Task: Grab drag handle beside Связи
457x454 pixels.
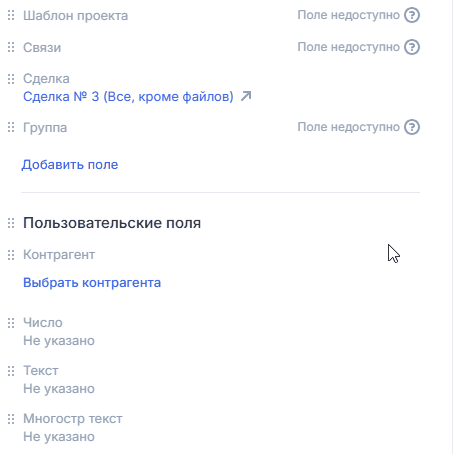Action: (x=11, y=47)
